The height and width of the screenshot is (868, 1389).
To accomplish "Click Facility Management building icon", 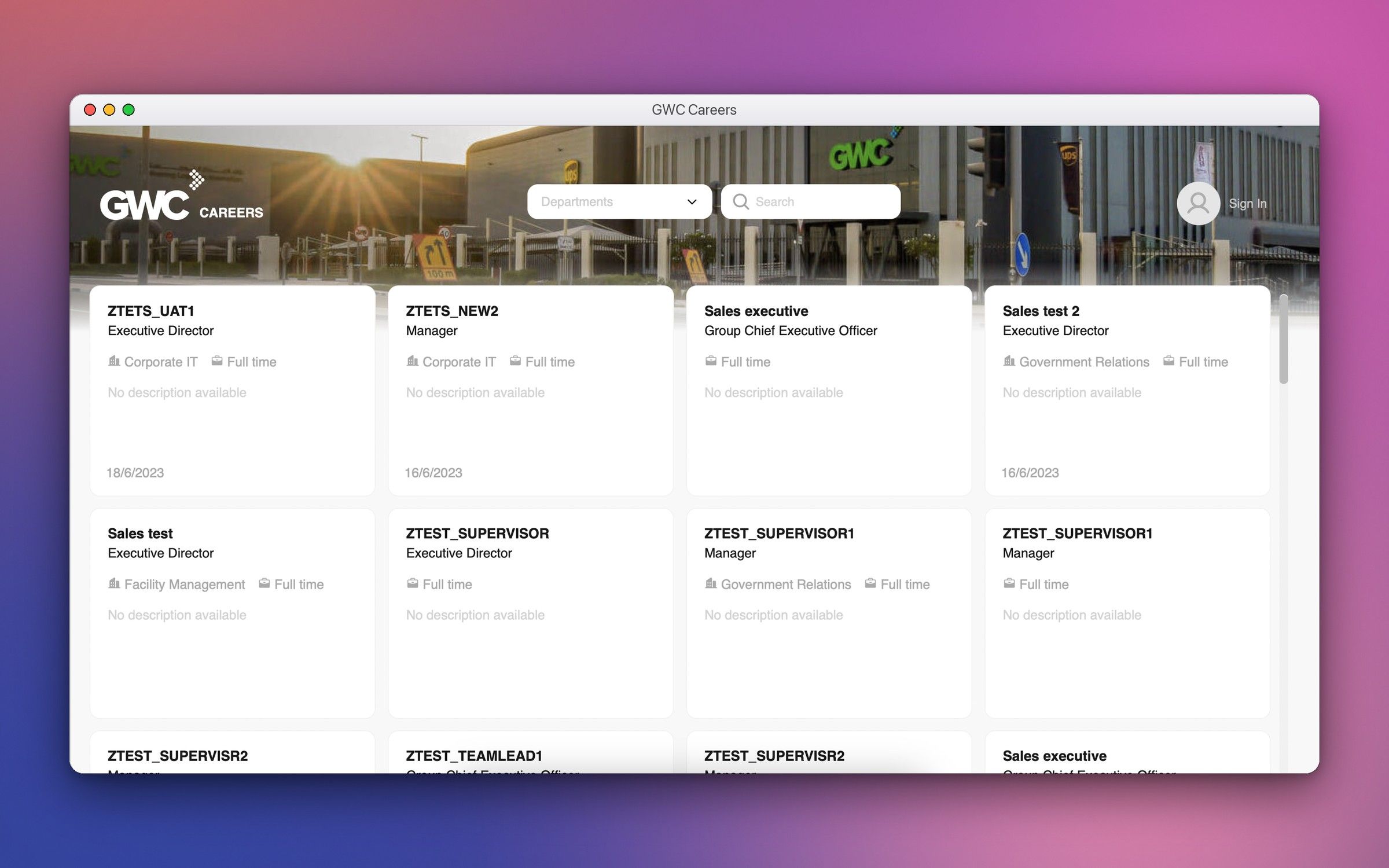I will click(x=114, y=583).
